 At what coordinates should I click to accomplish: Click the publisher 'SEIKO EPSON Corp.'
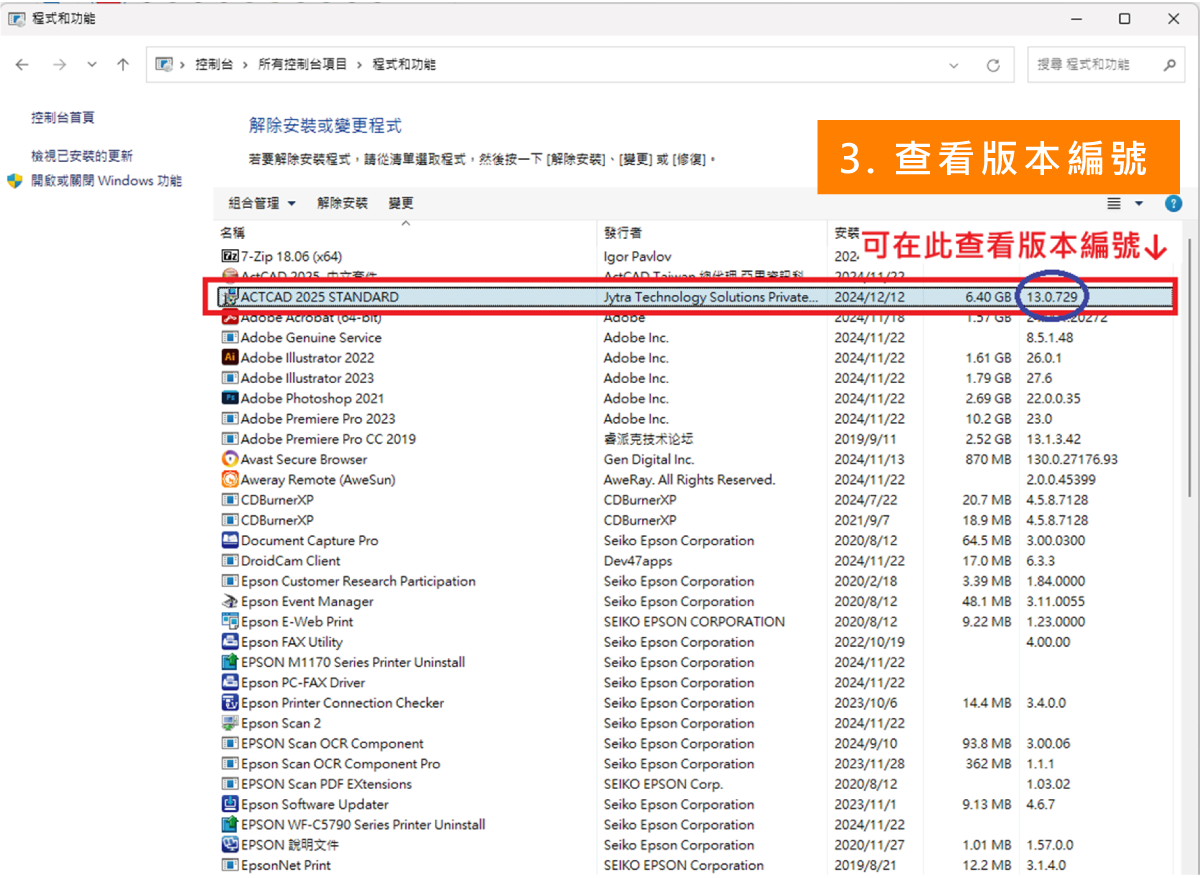pos(663,784)
